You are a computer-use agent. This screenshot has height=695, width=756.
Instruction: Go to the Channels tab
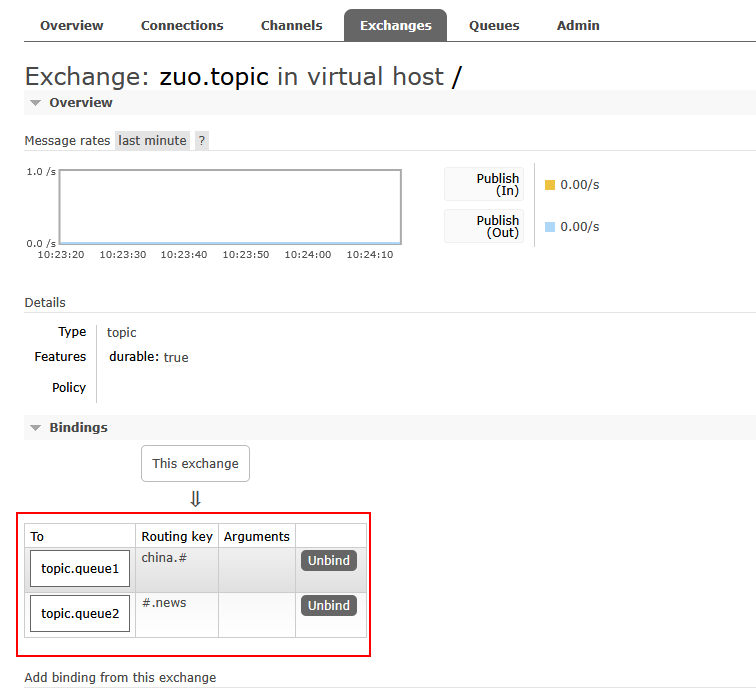point(291,25)
